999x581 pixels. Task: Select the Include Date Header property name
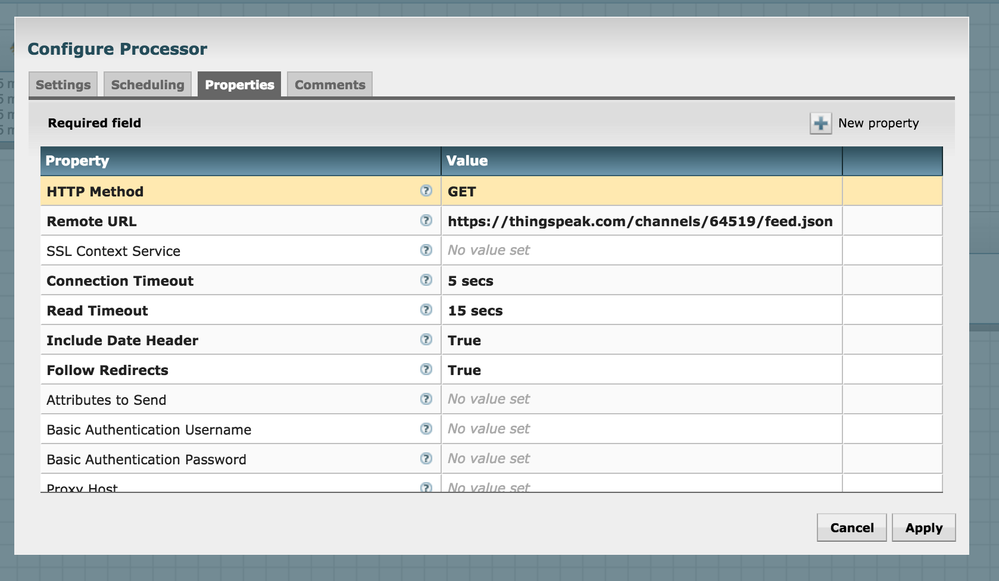click(x=122, y=340)
